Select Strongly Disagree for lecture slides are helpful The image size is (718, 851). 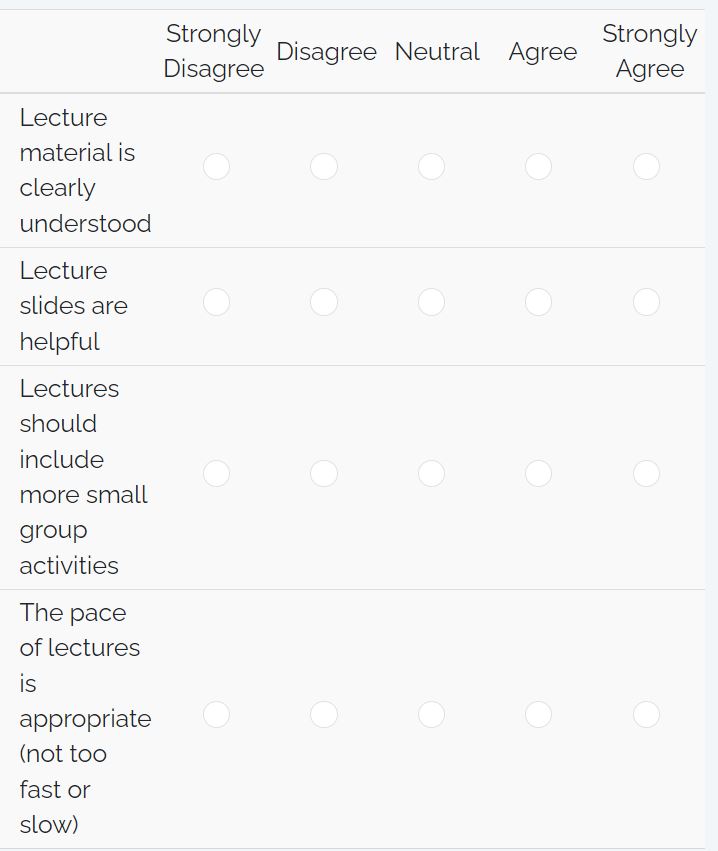[x=216, y=302]
